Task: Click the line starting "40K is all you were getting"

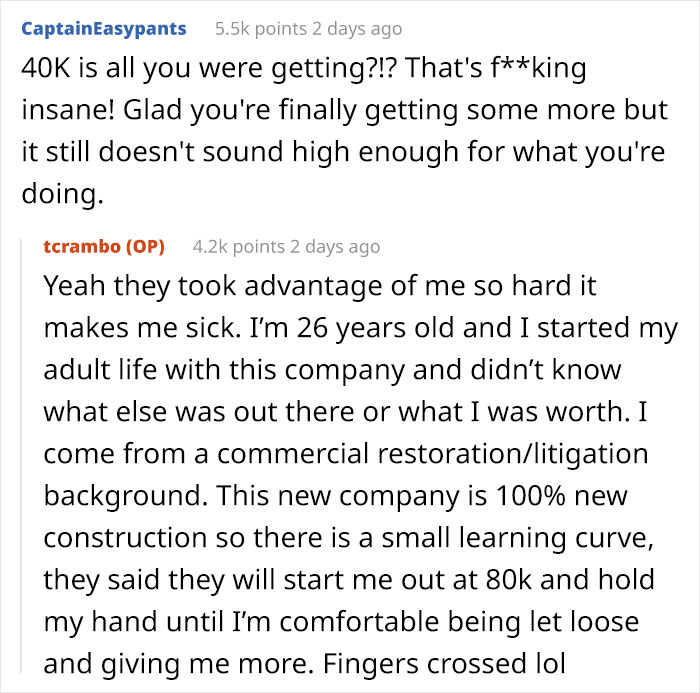Action: 300,72
